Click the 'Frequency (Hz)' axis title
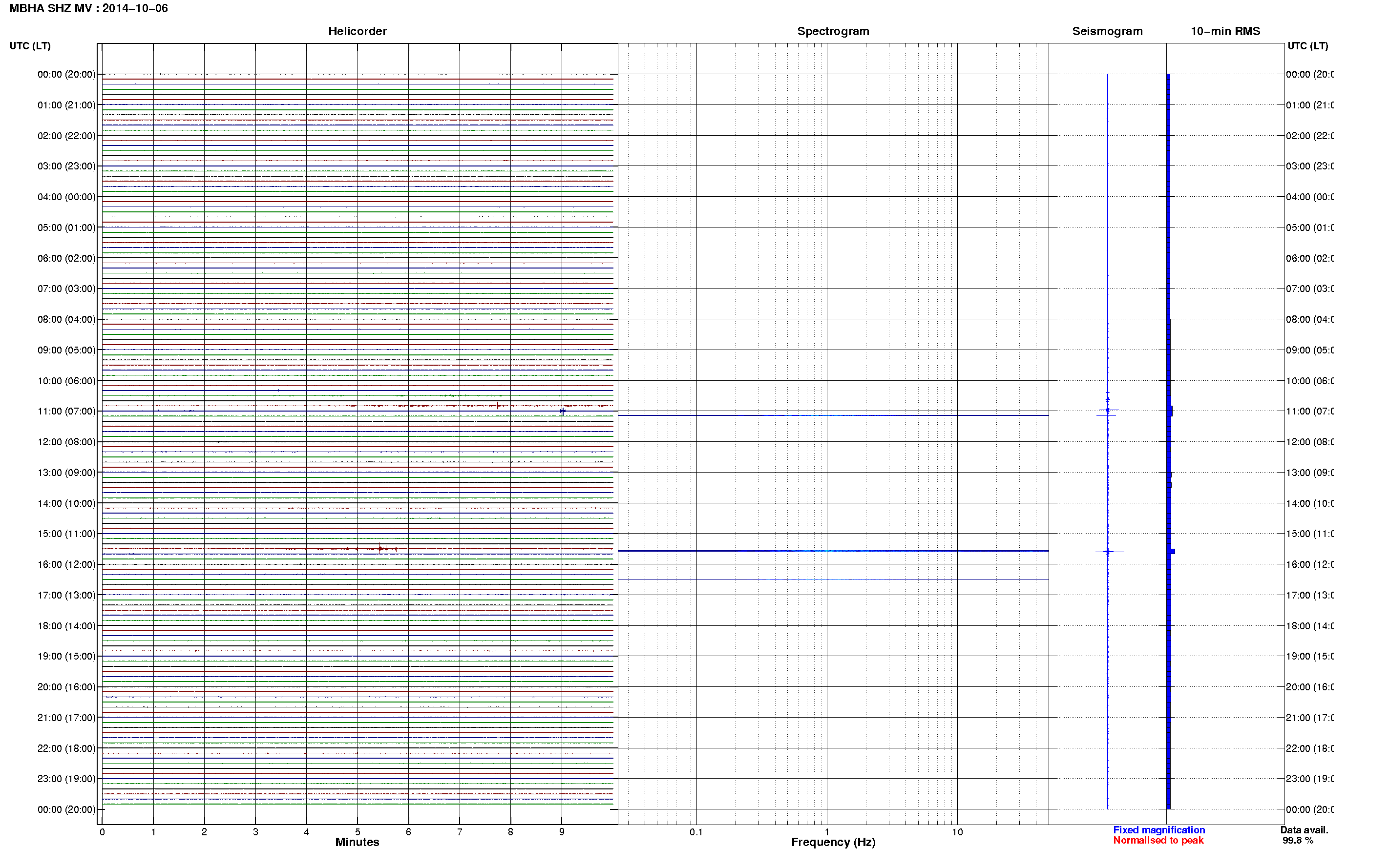 833,842
